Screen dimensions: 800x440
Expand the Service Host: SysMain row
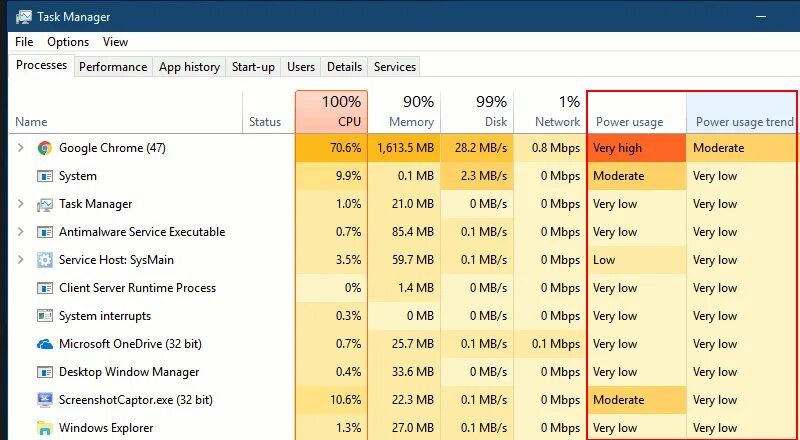click(x=20, y=260)
